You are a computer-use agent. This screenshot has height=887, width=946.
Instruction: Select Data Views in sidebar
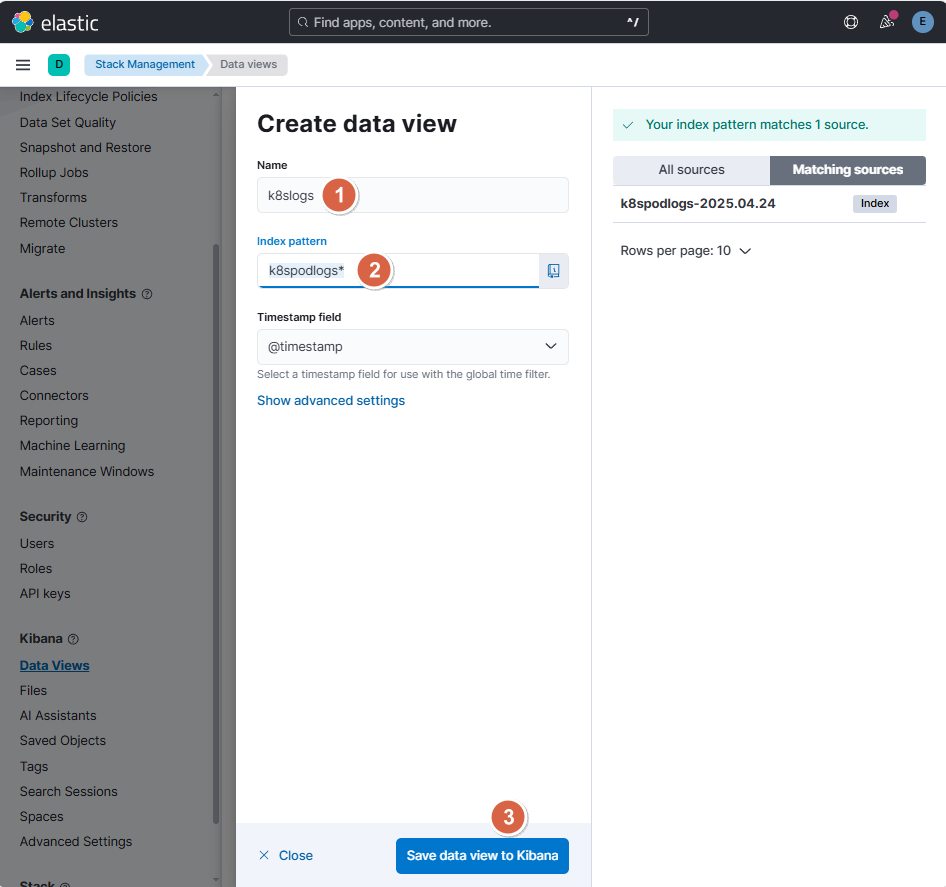(x=54, y=666)
